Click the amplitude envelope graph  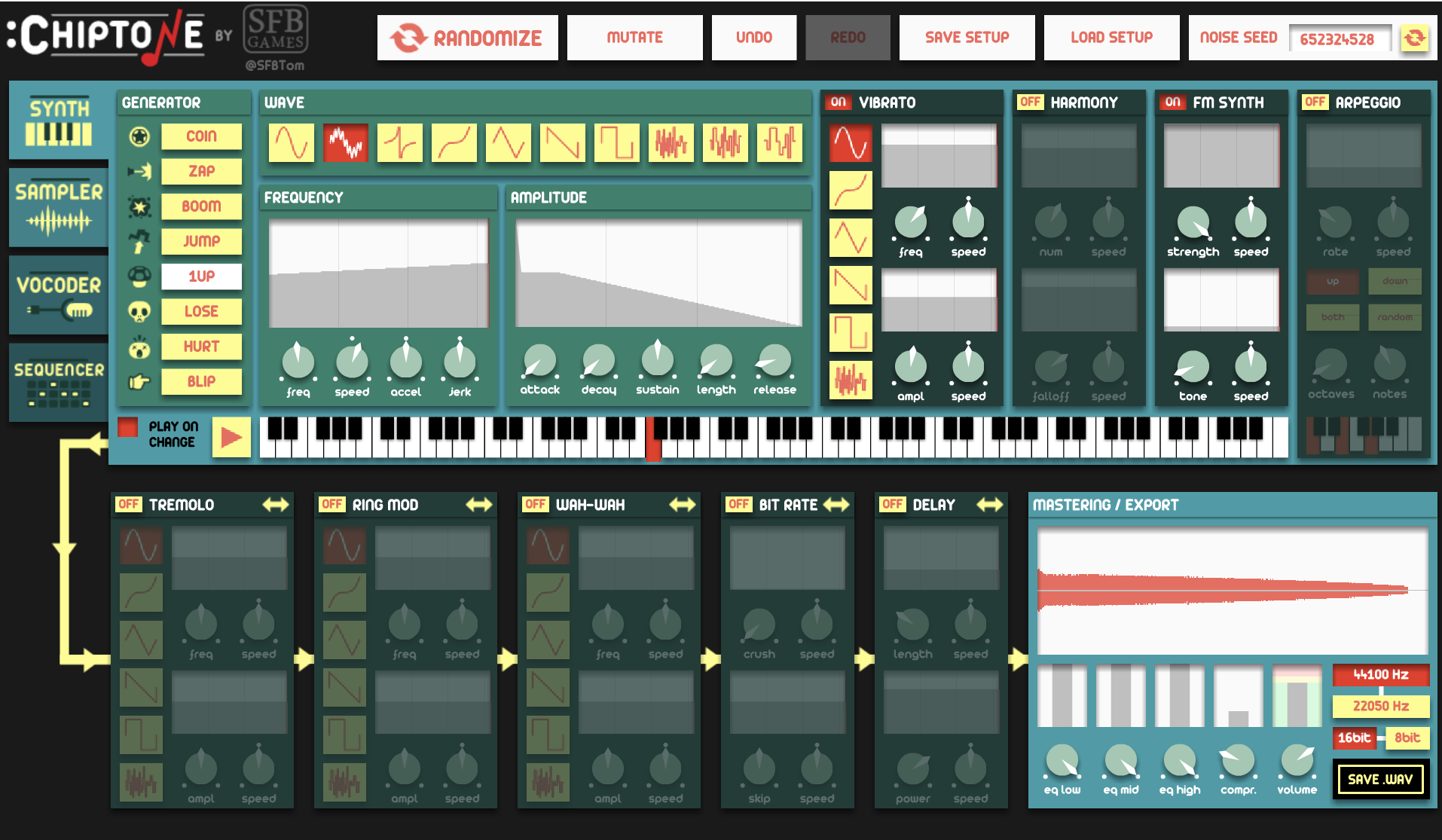point(658,273)
